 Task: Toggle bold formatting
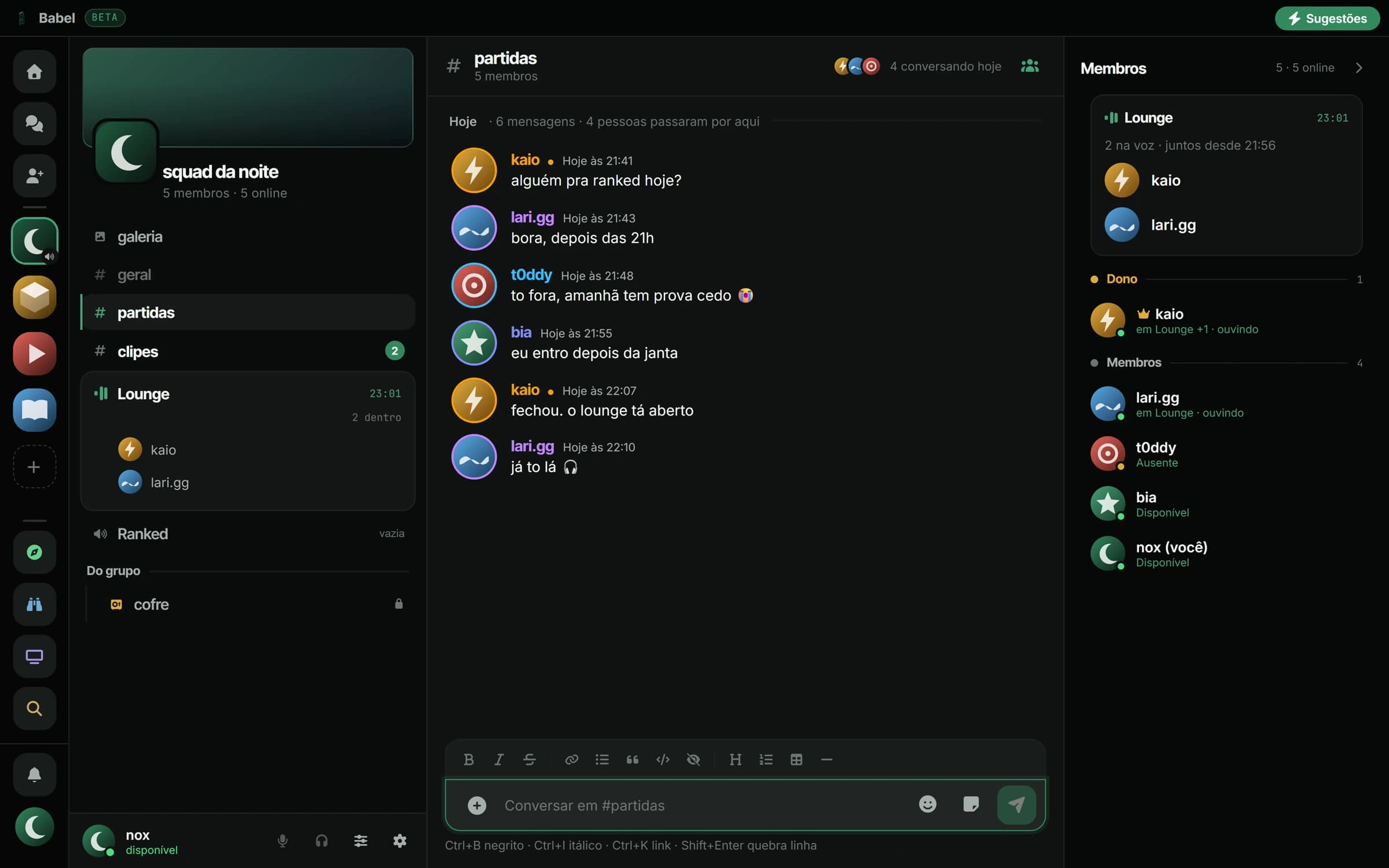coord(469,759)
